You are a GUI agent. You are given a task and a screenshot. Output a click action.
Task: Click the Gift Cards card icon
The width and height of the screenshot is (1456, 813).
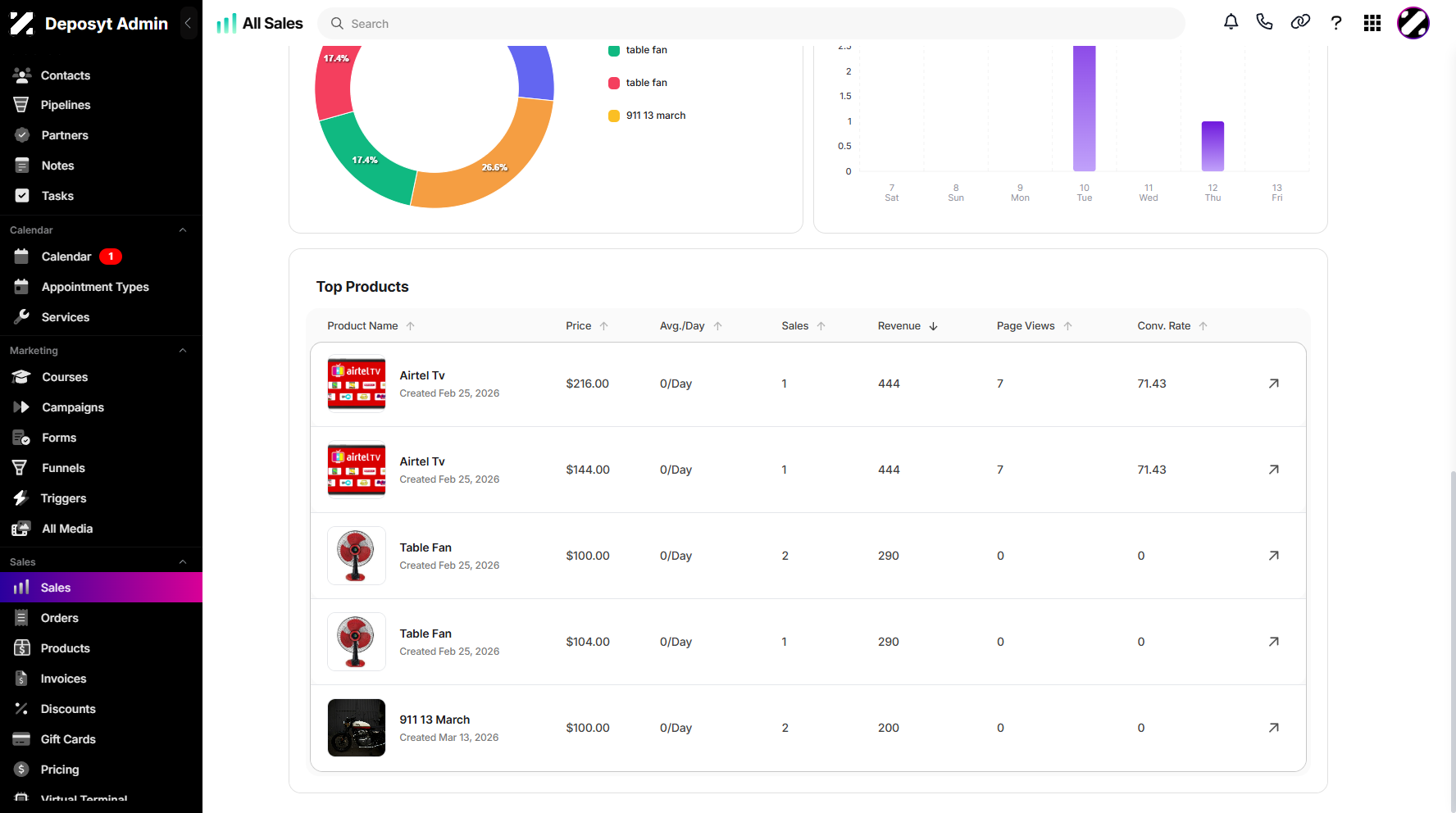21,739
